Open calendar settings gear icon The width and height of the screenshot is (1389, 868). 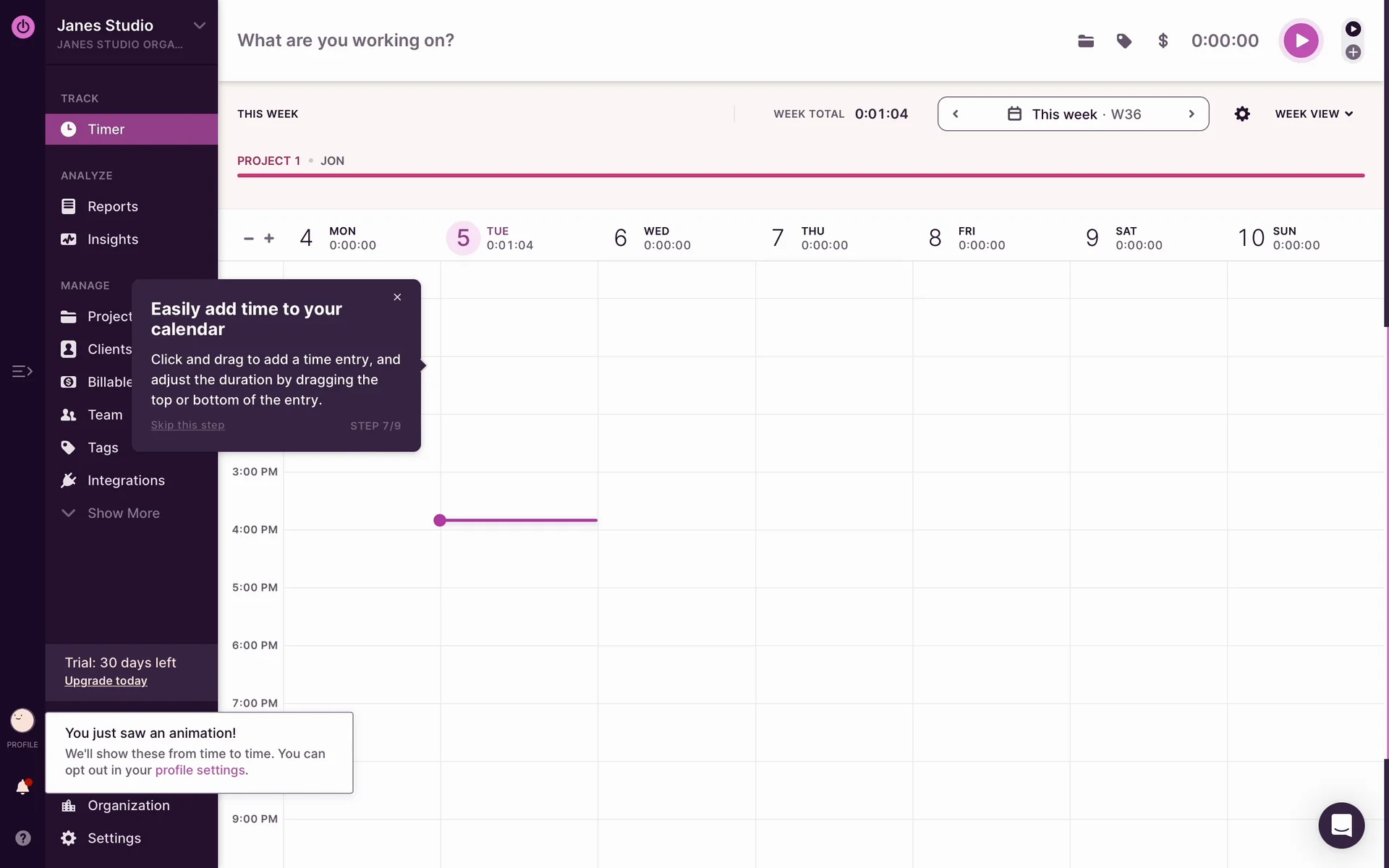click(x=1242, y=114)
